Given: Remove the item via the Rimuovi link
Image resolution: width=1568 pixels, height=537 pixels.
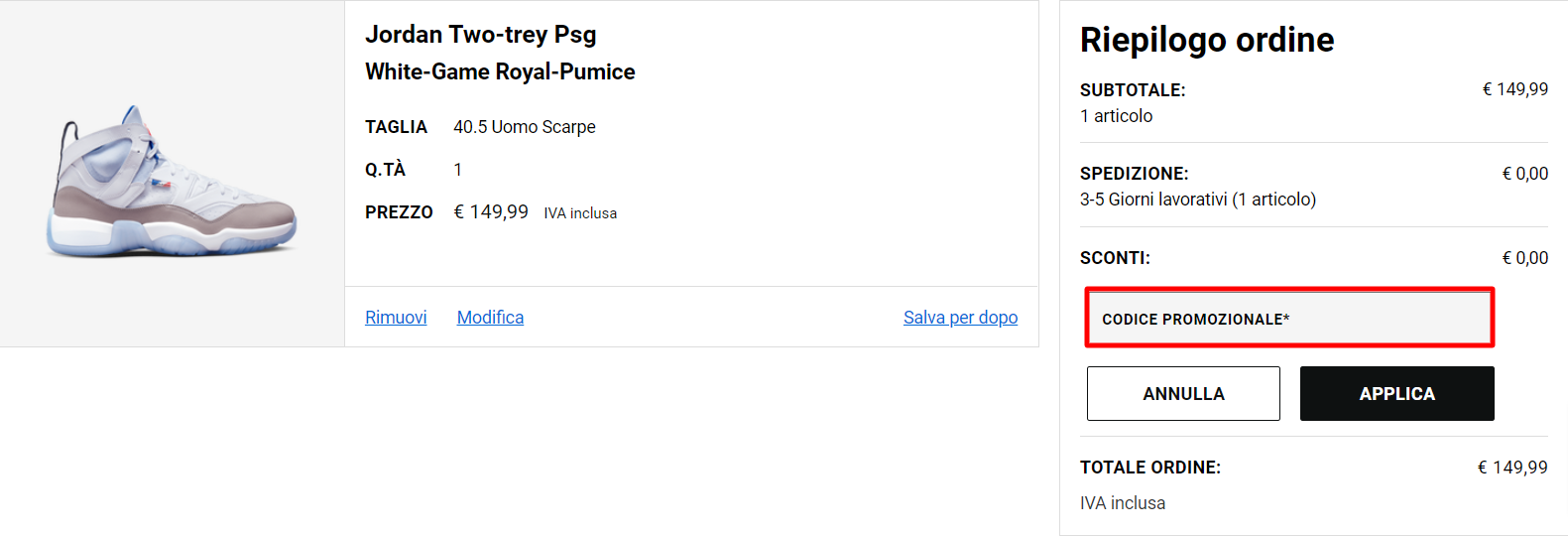Looking at the screenshot, I should click(x=396, y=318).
